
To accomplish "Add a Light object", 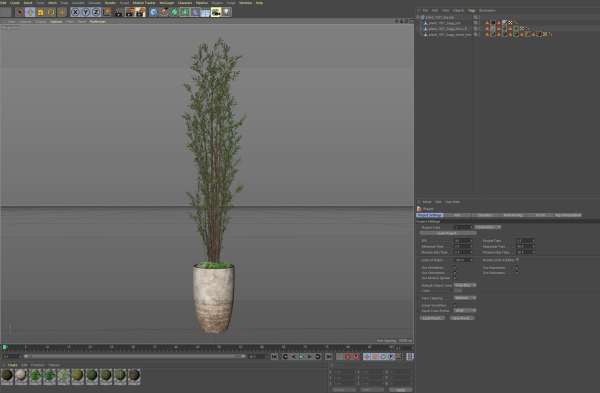I will coord(226,12).
